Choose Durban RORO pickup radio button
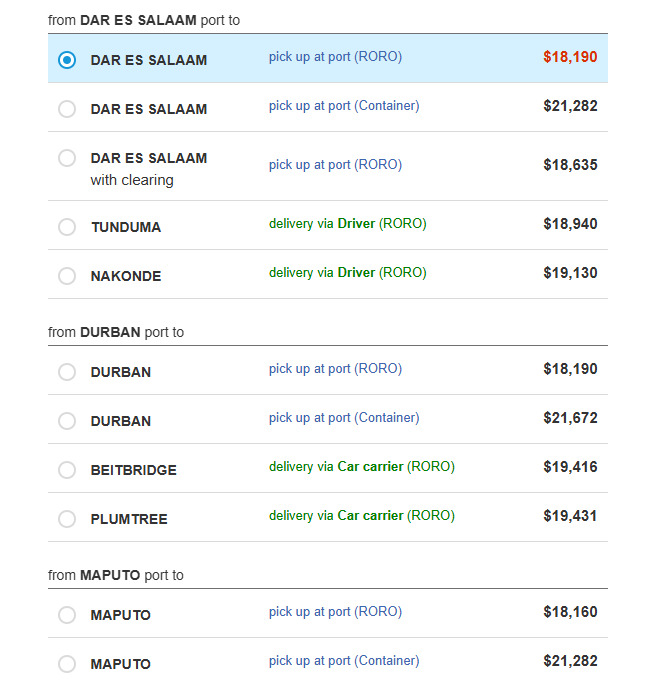The height and width of the screenshot is (684, 663). [67, 372]
